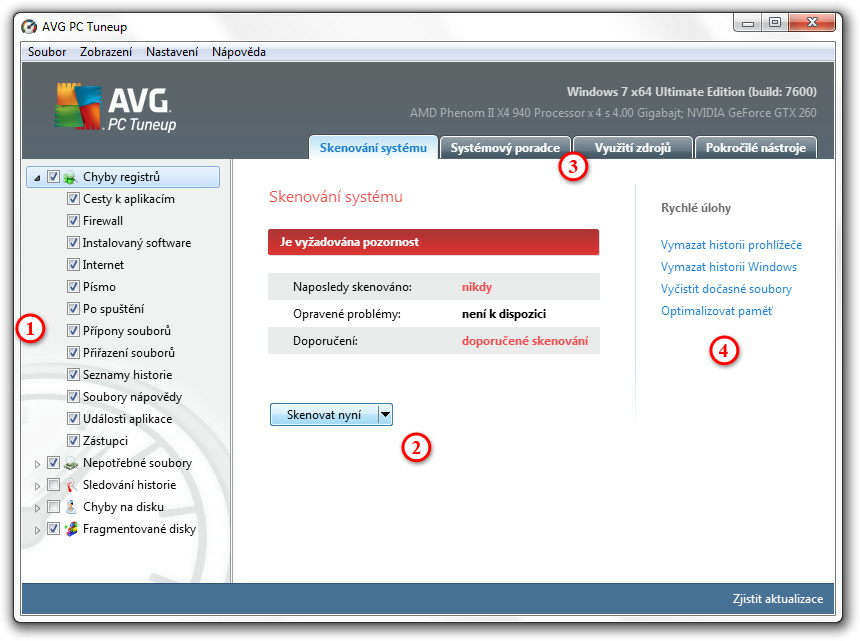Click the Je vyžadována pozornost banner
Image resolution: width=860 pixels, height=641 pixels.
coord(433,242)
